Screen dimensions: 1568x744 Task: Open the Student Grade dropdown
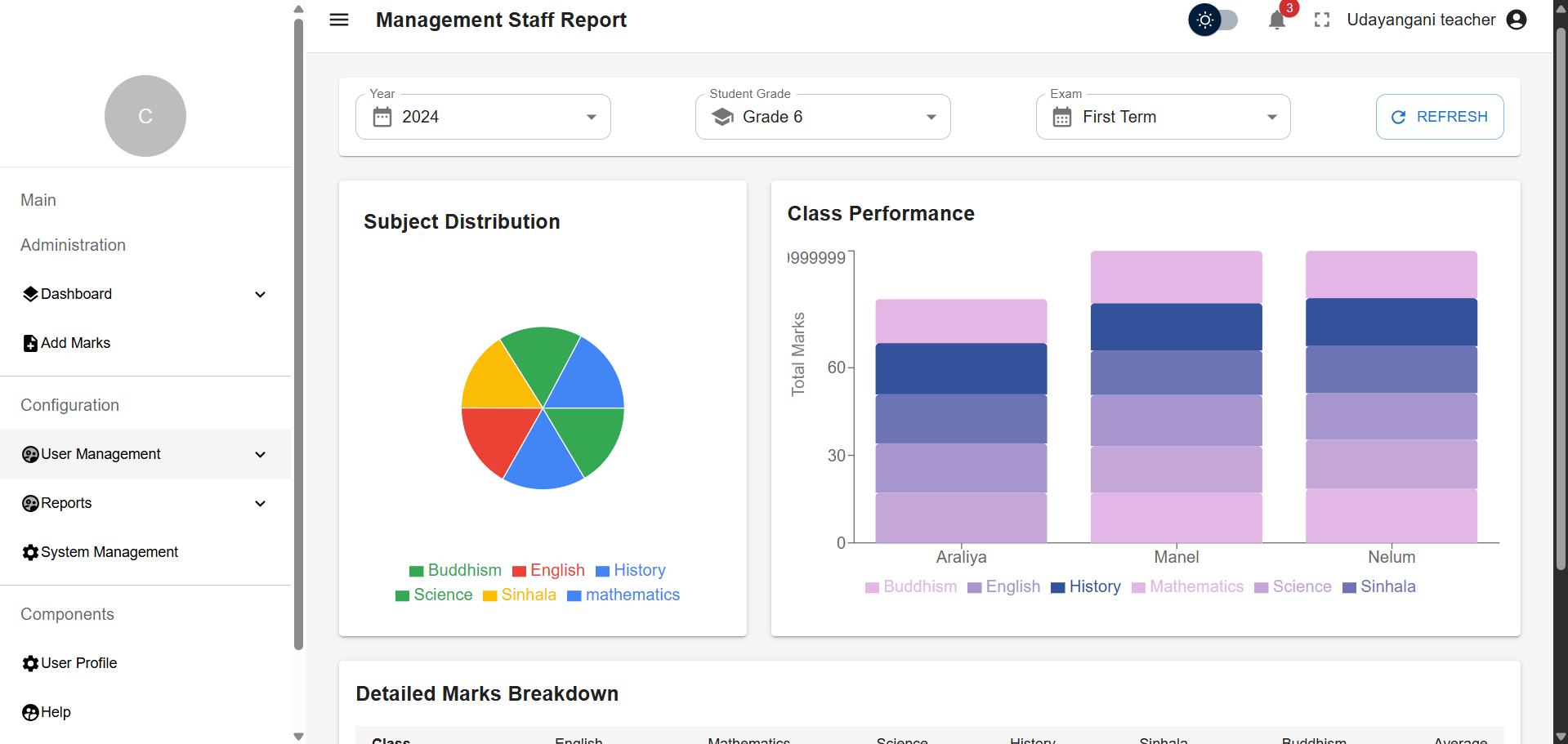[x=823, y=117]
